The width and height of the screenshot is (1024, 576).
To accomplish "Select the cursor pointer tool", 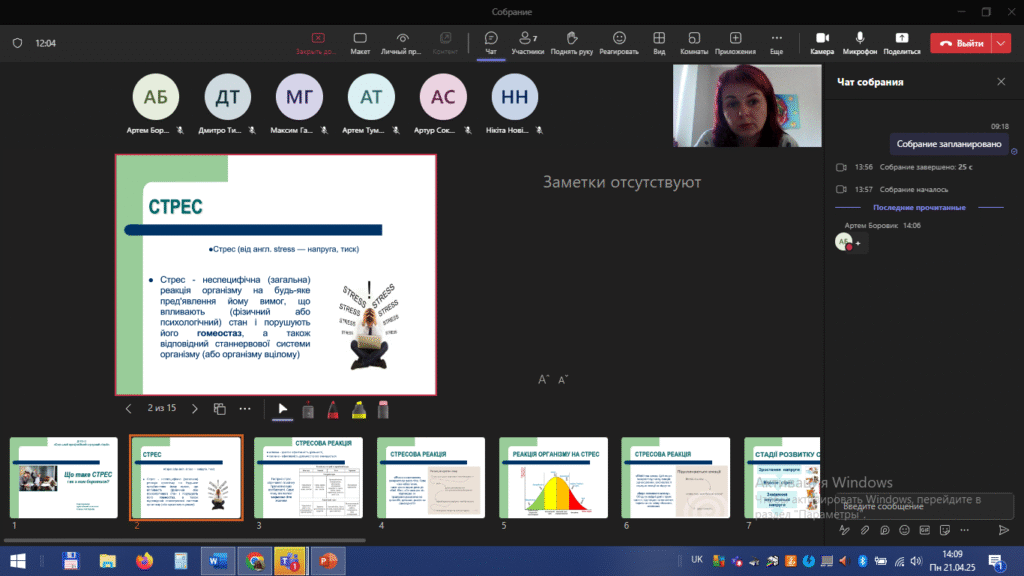I will pos(282,409).
